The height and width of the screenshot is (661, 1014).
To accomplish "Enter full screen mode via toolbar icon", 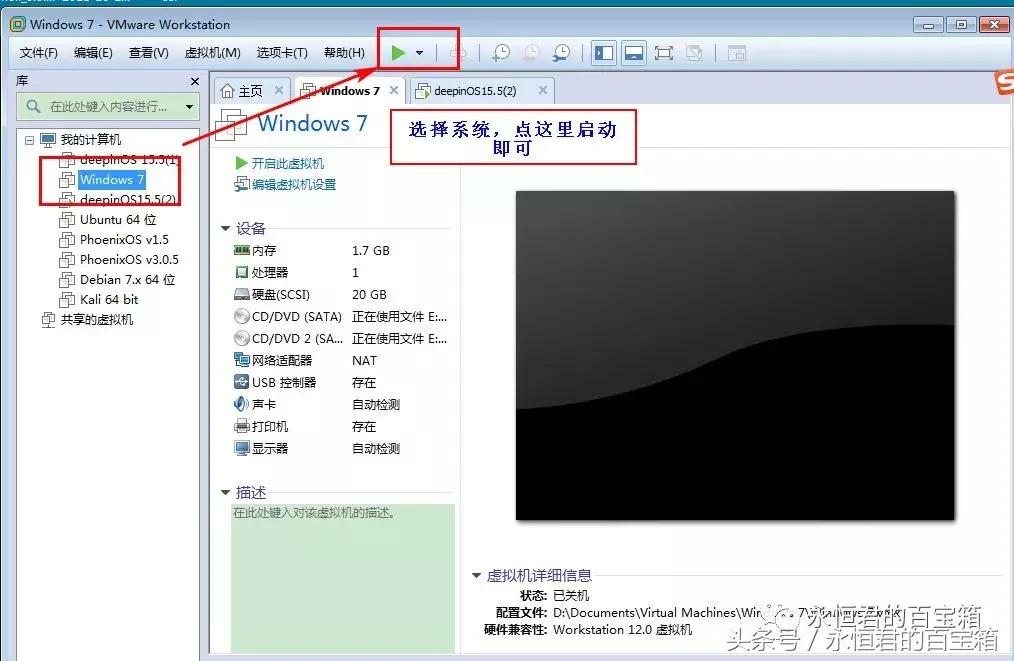I will tap(664, 52).
